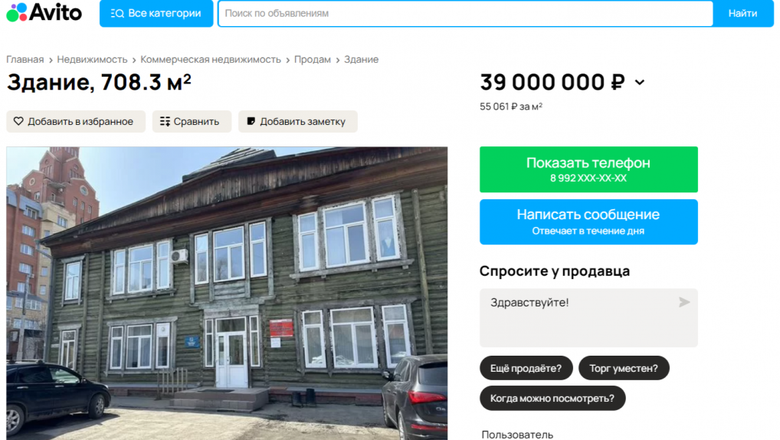Click the Здание breadcrumb

point(361,59)
